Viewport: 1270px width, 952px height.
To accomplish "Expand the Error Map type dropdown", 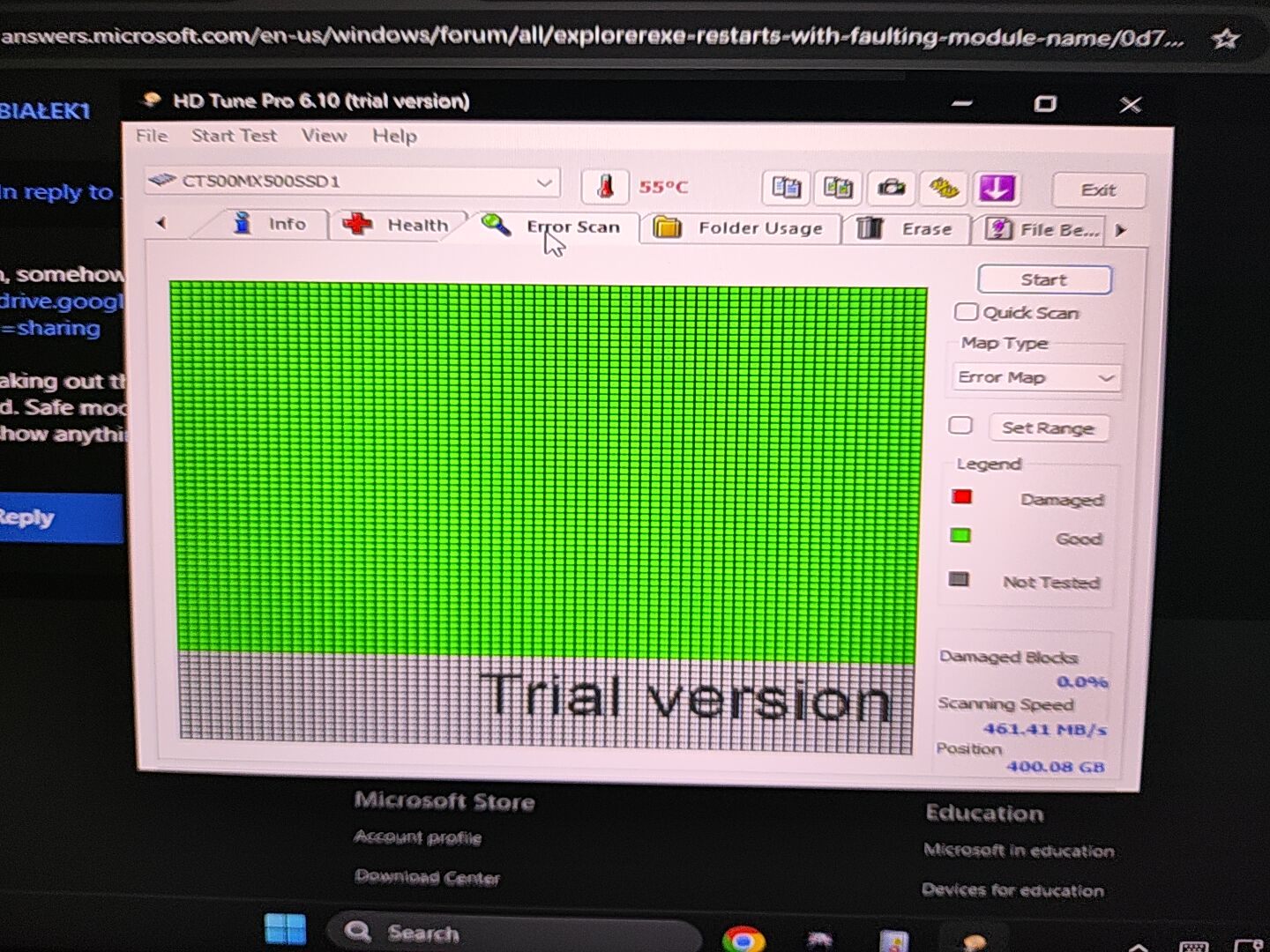I will tap(1036, 377).
